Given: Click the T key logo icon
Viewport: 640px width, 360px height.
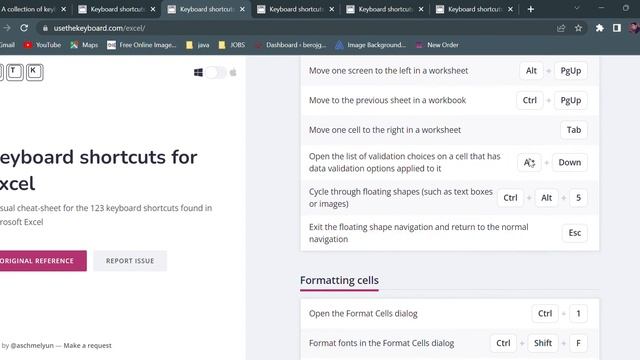Looking at the screenshot, I should [14, 72].
